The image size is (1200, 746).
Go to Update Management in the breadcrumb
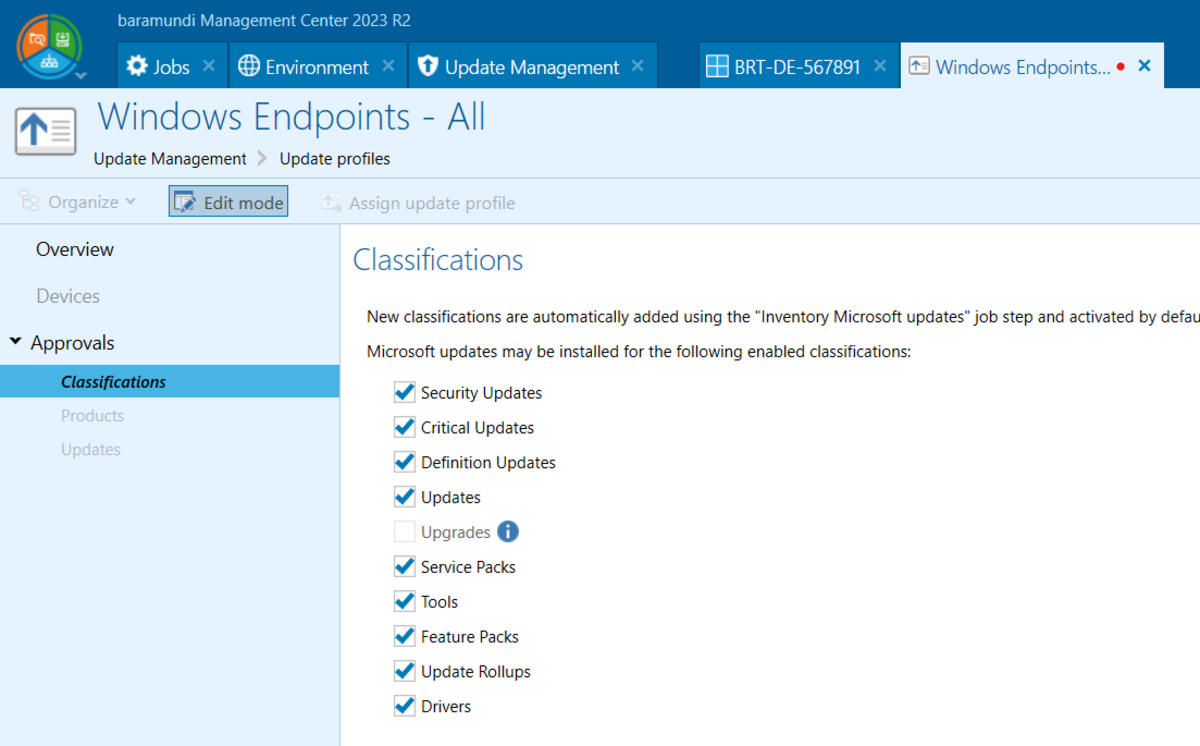(x=170, y=159)
